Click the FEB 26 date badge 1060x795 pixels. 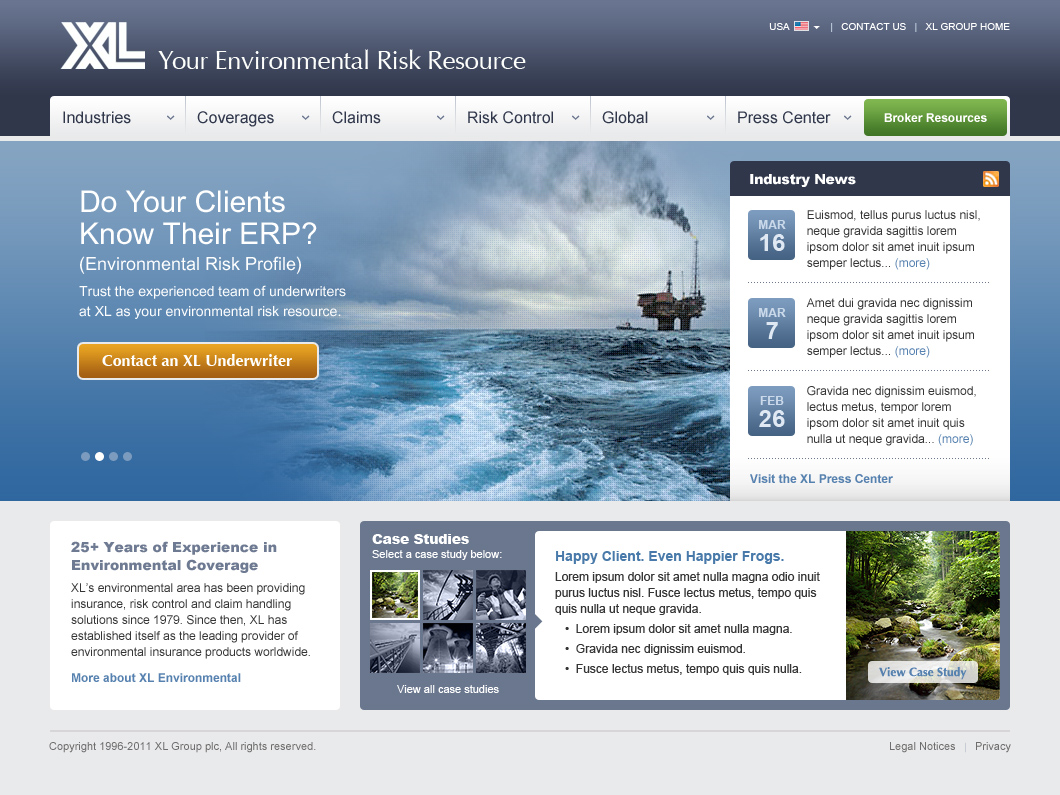[771, 411]
